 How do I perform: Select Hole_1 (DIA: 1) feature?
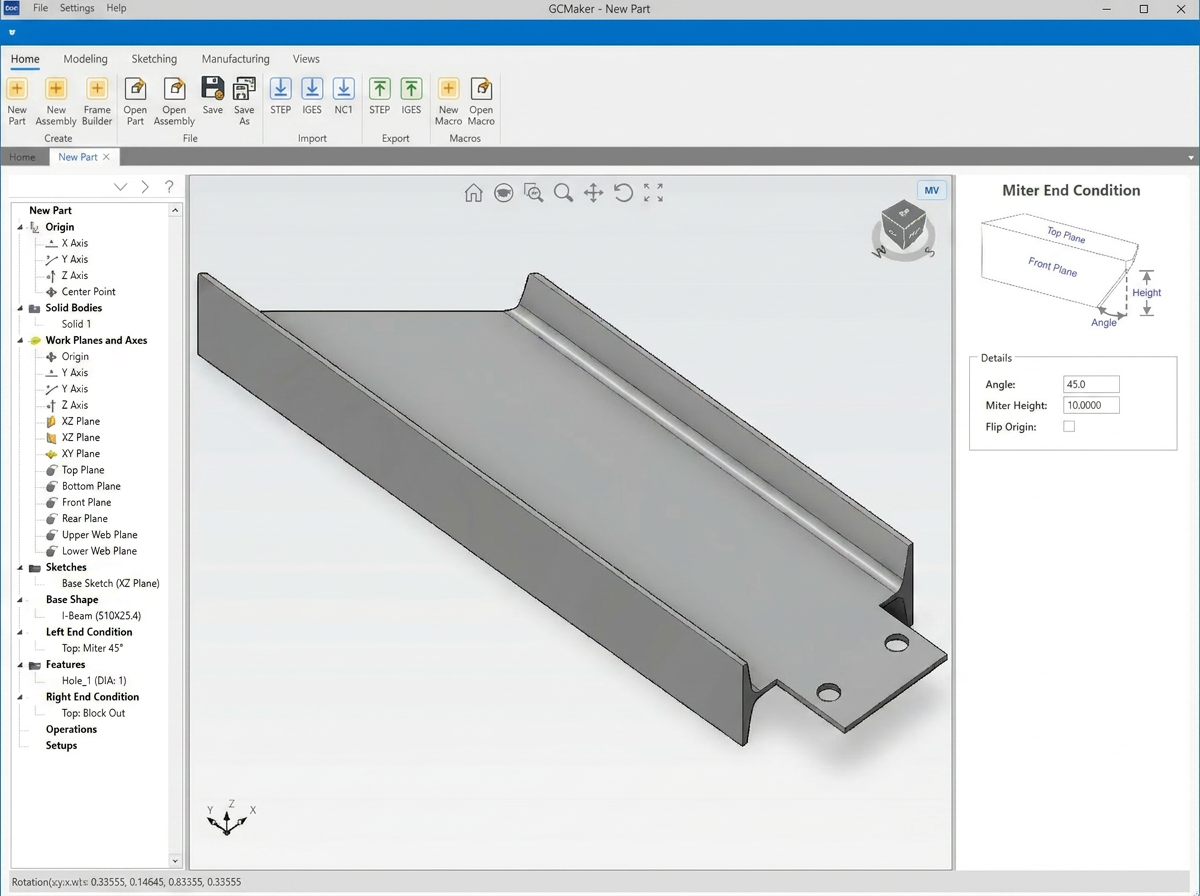94,681
